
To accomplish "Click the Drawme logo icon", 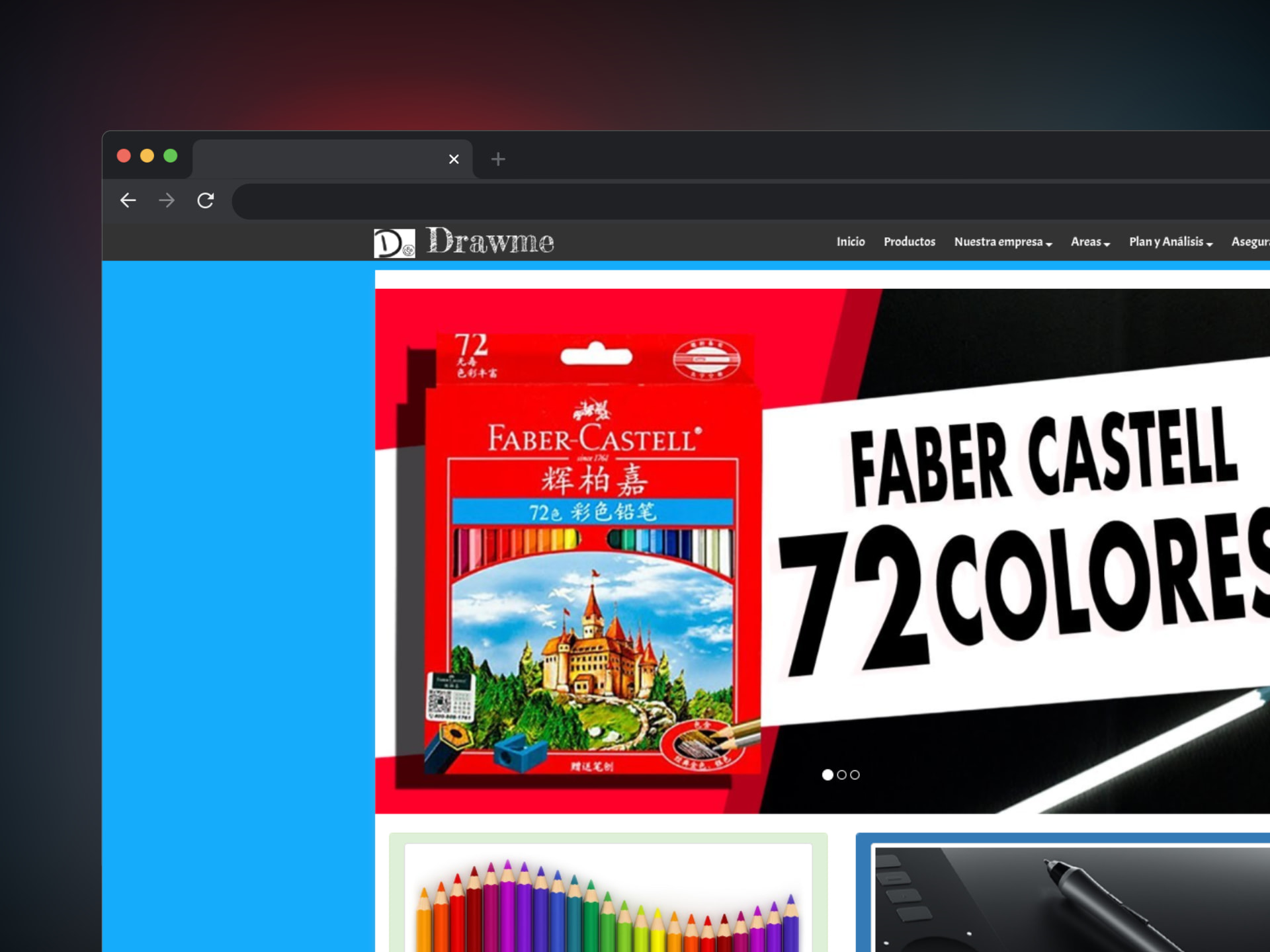I will click(x=393, y=241).
